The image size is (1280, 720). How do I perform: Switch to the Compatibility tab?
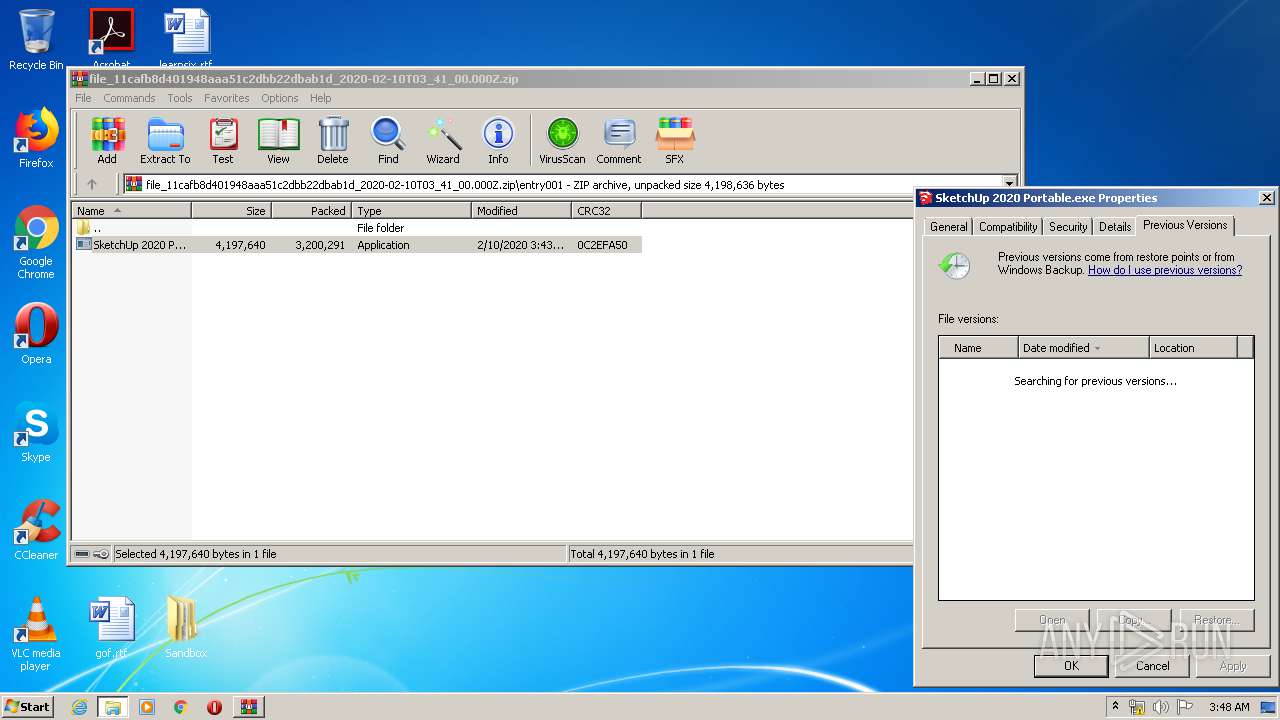1008,227
